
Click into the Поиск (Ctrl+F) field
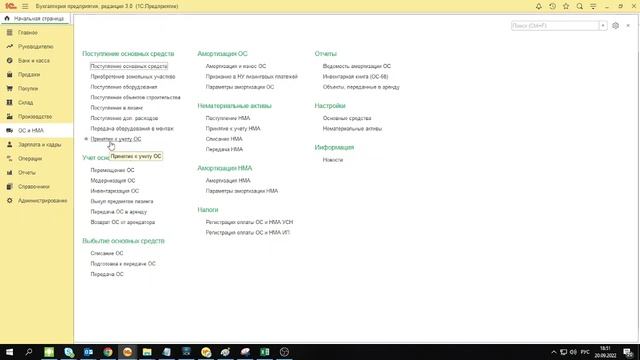pyautogui.click(x=555, y=26)
